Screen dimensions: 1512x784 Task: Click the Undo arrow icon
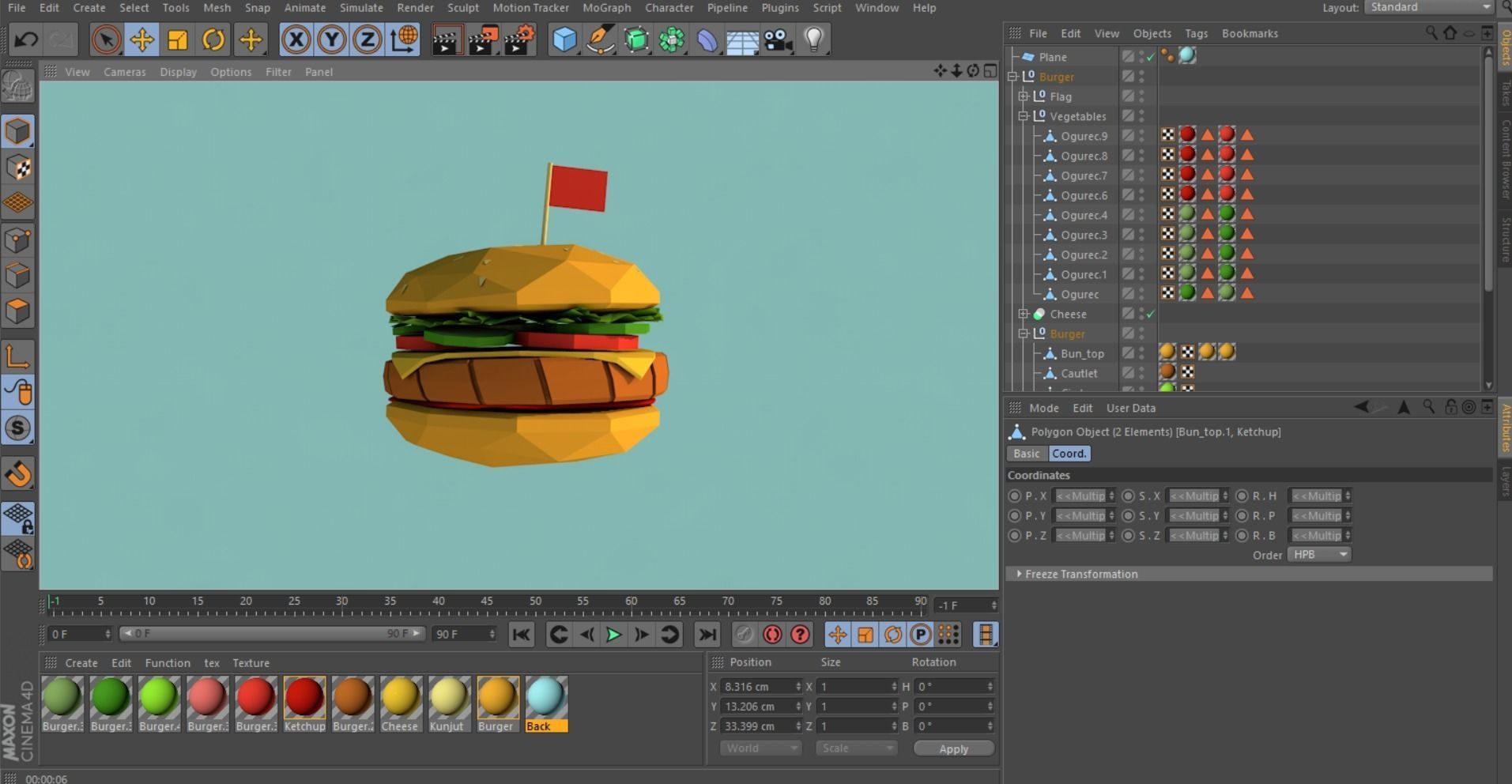[26, 40]
